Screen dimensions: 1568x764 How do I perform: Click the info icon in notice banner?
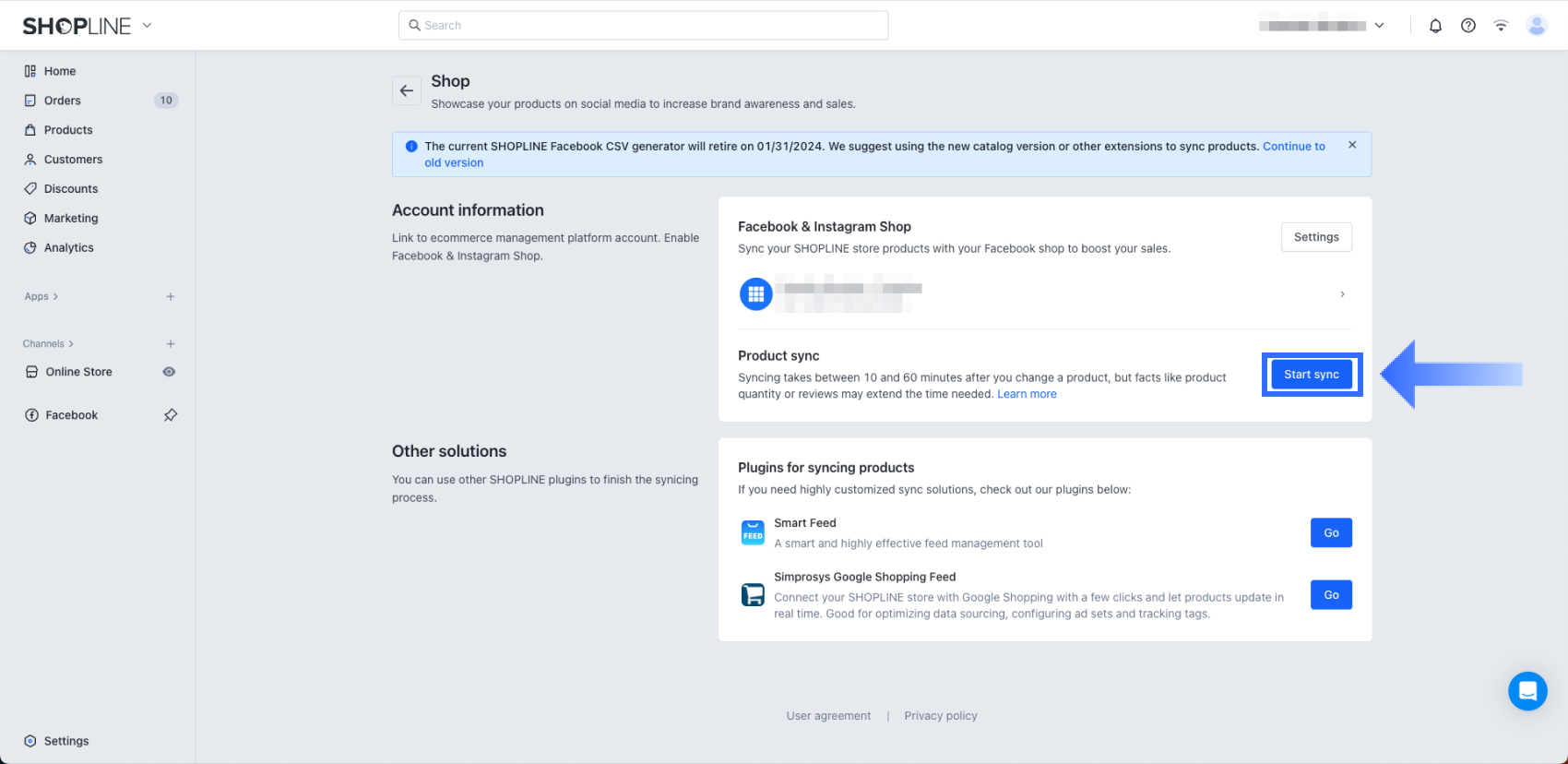tap(411, 146)
